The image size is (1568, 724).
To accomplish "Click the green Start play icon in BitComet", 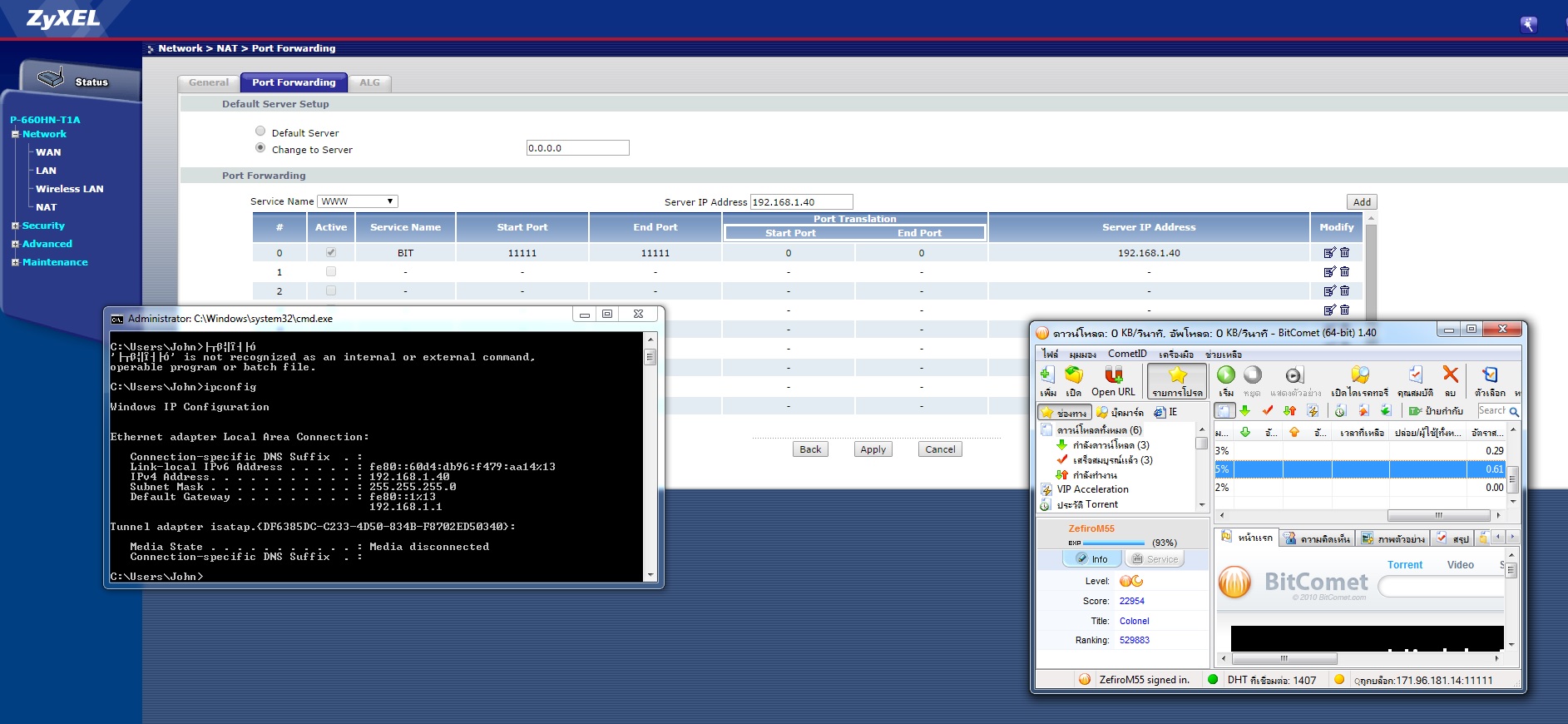I will pos(1226,374).
